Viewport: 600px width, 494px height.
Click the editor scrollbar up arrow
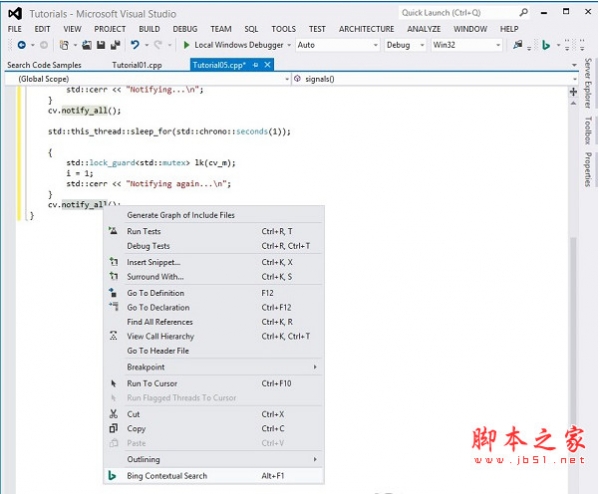point(573,103)
